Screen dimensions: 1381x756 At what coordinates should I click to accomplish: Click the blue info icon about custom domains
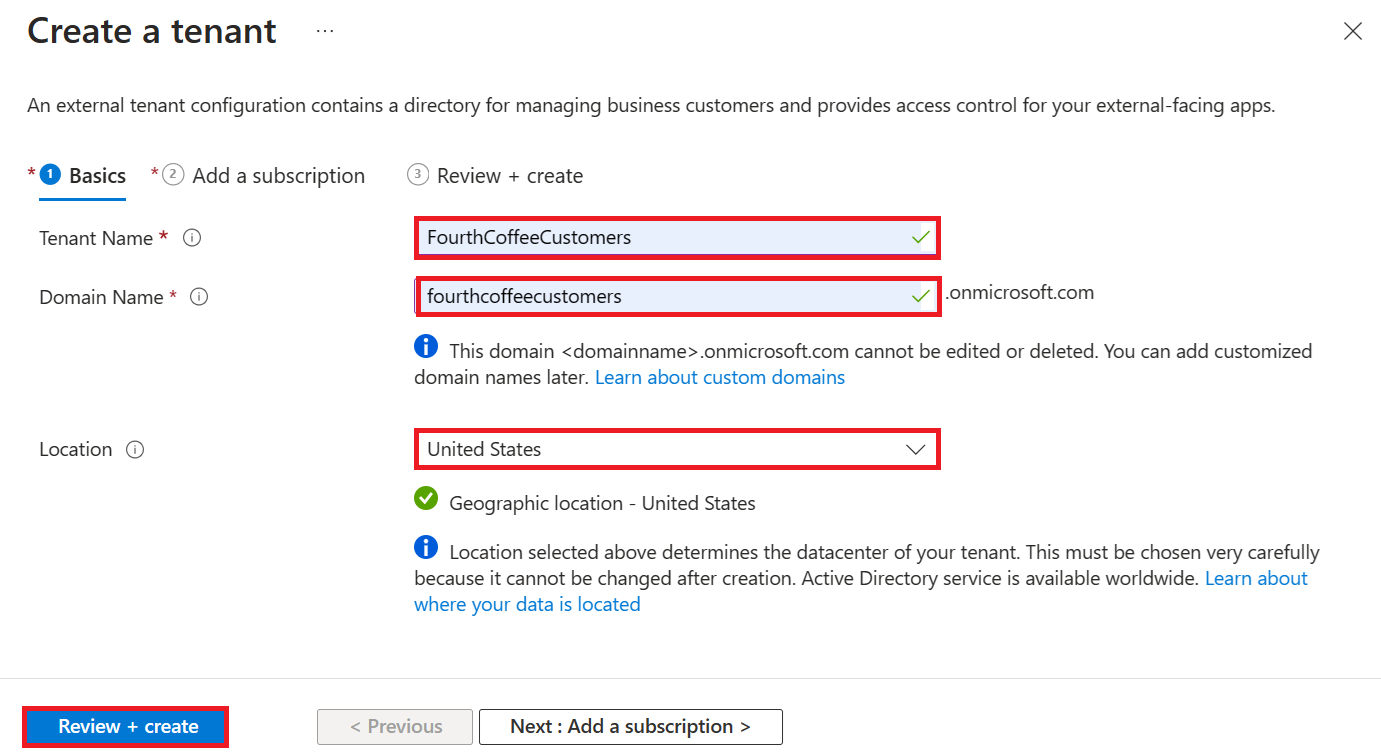425,346
